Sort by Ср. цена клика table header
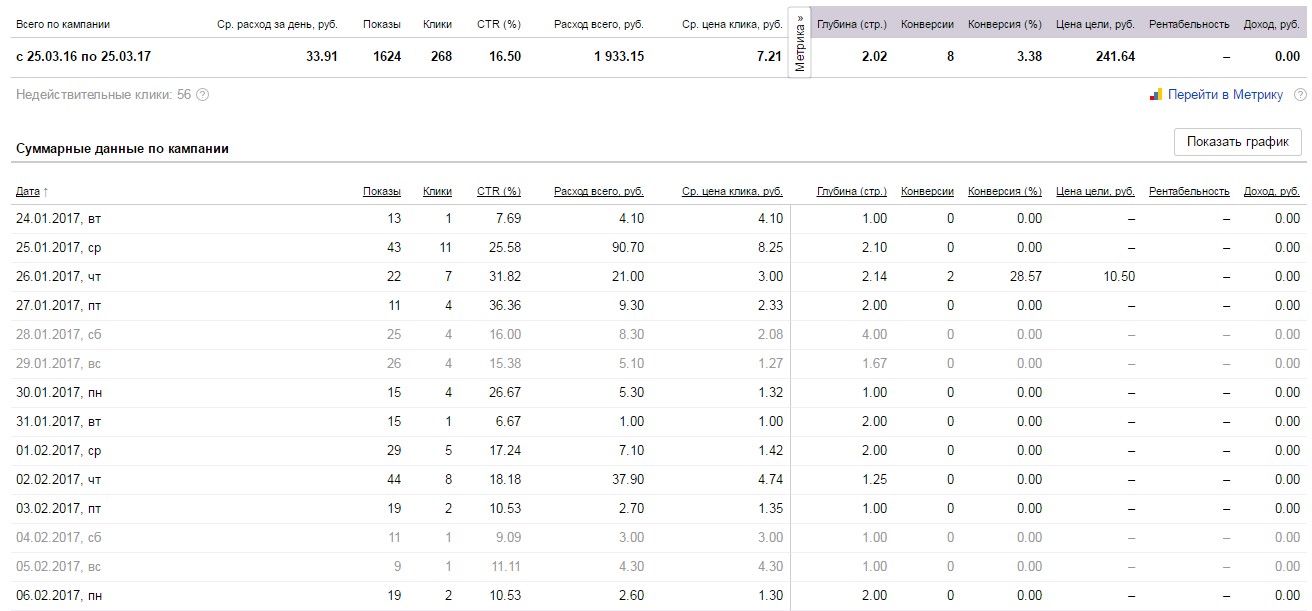 (x=732, y=191)
